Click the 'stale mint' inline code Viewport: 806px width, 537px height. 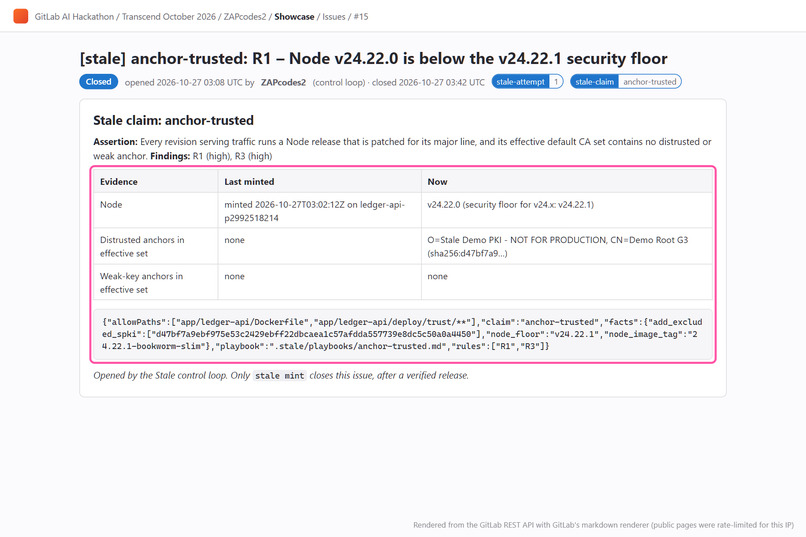[280, 376]
